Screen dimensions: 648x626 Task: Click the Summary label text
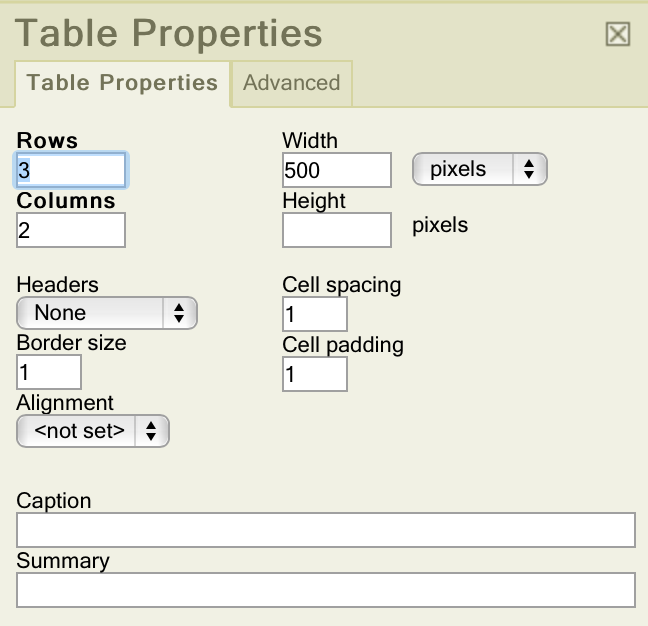(63, 561)
